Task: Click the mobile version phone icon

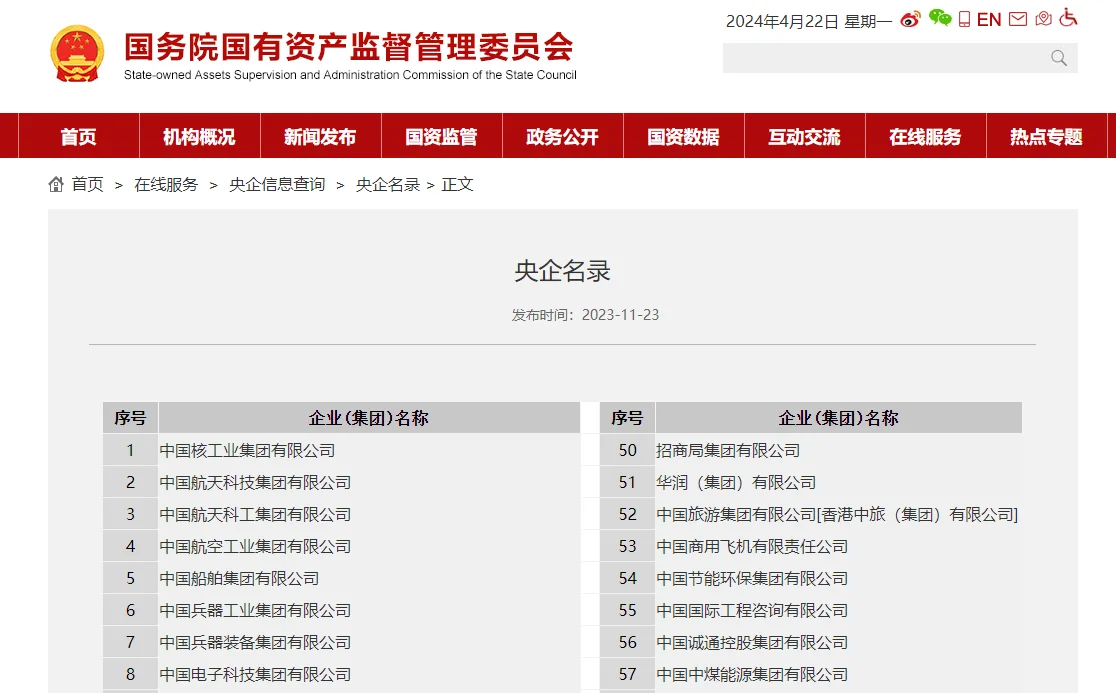Action: (x=963, y=18)
